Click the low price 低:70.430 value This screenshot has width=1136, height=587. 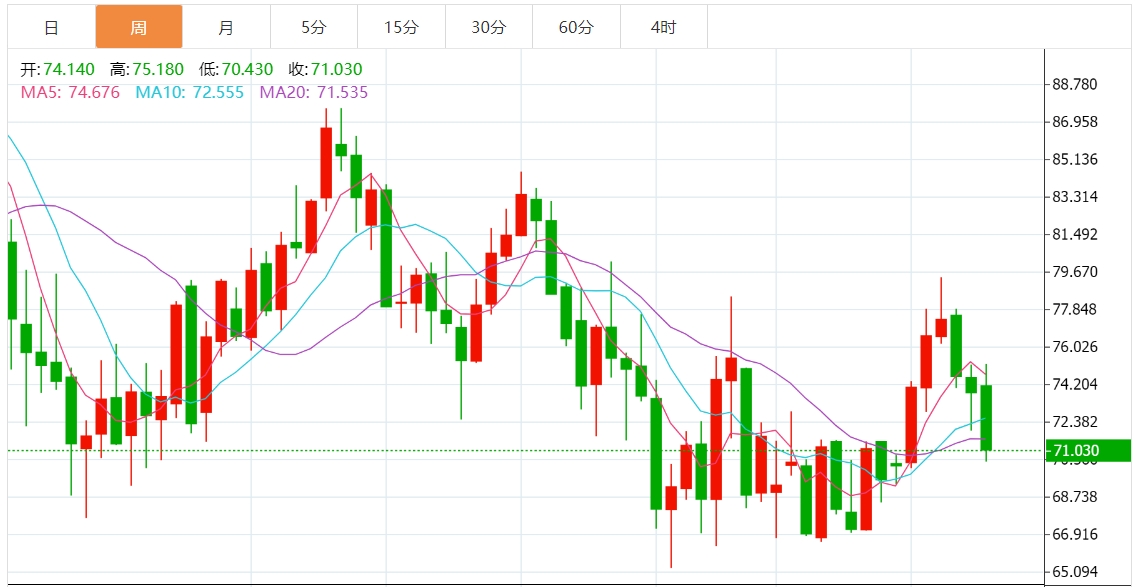tap(235, 70)
